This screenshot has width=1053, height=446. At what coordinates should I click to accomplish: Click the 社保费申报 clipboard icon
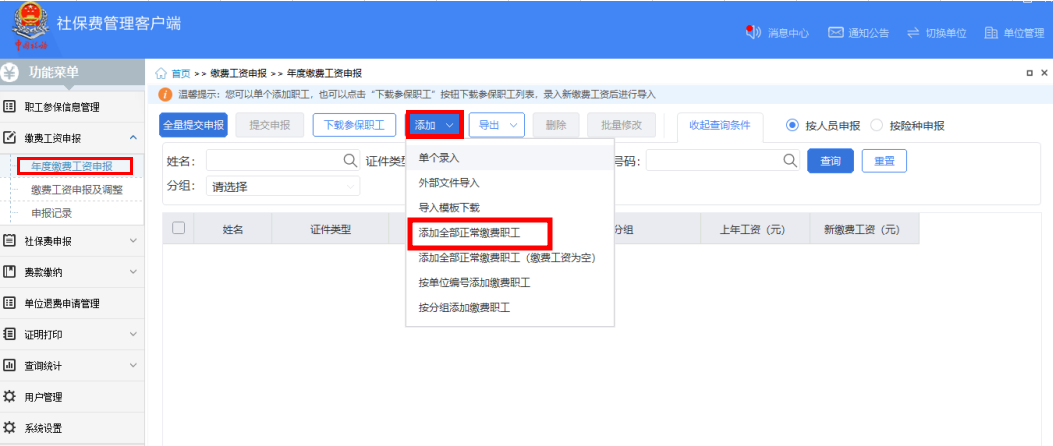click(9, 240)
